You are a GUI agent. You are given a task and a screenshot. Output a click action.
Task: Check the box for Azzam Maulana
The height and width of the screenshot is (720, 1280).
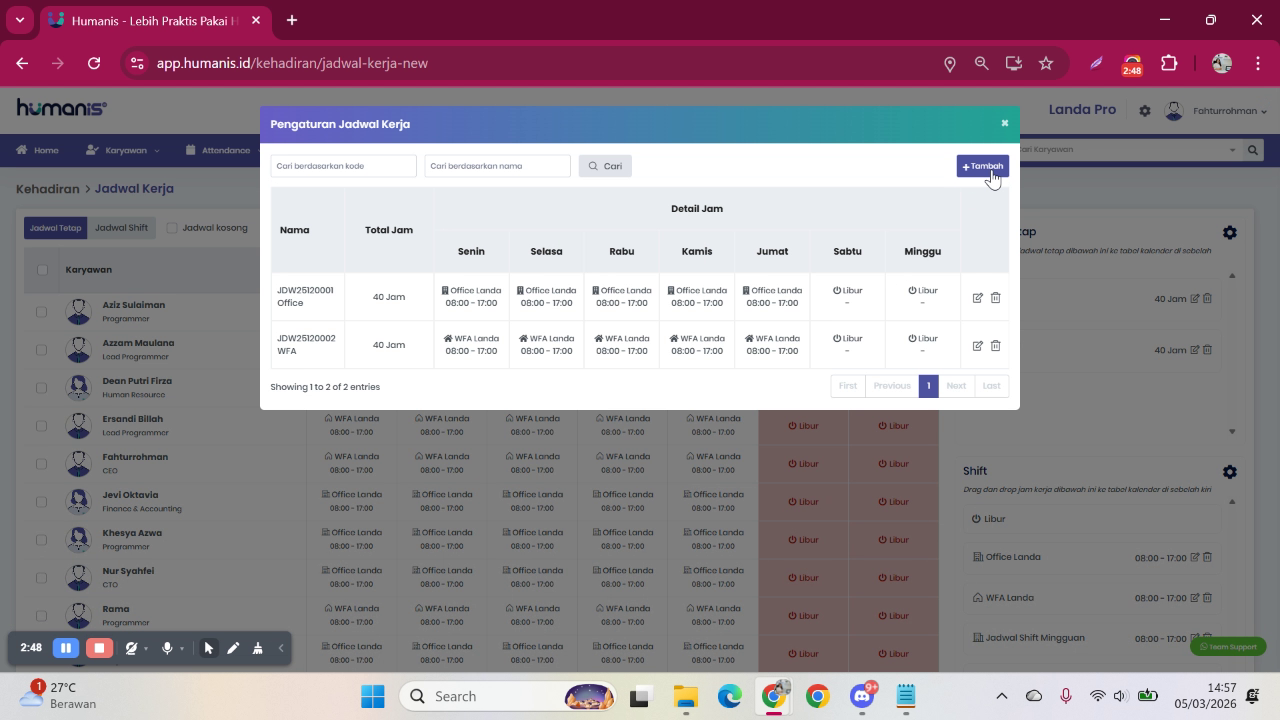[x=42, y=350]
